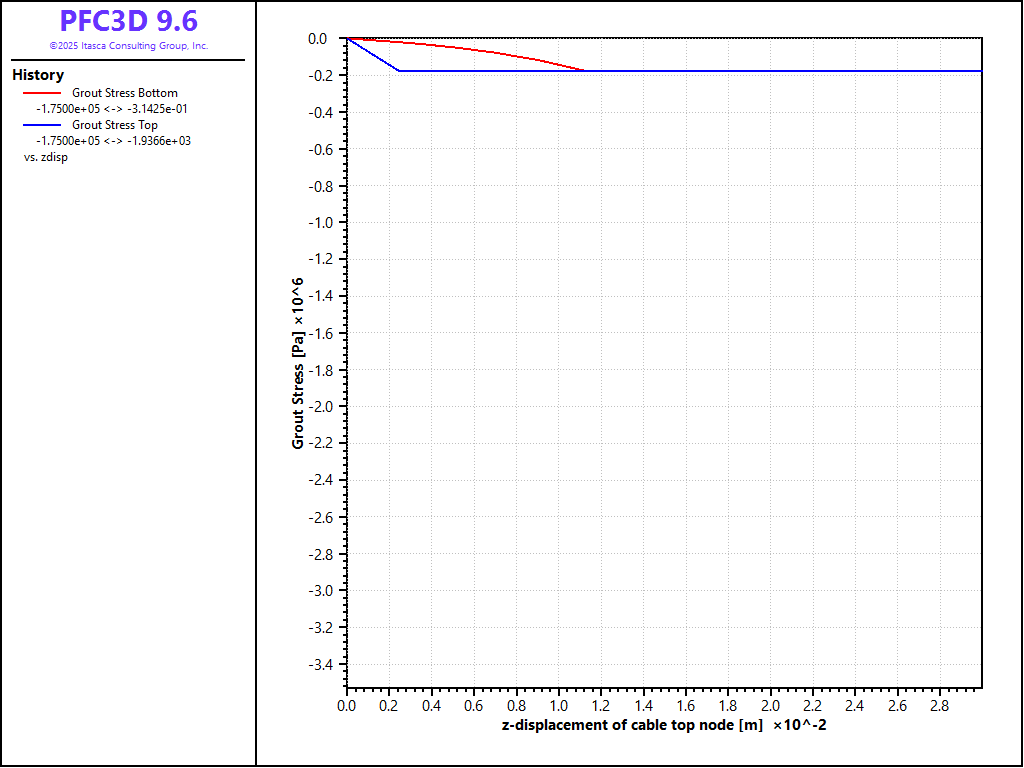Select the Grout Stress Bottom legend label
1024x768 pixels.
click(x=124, y=93)
